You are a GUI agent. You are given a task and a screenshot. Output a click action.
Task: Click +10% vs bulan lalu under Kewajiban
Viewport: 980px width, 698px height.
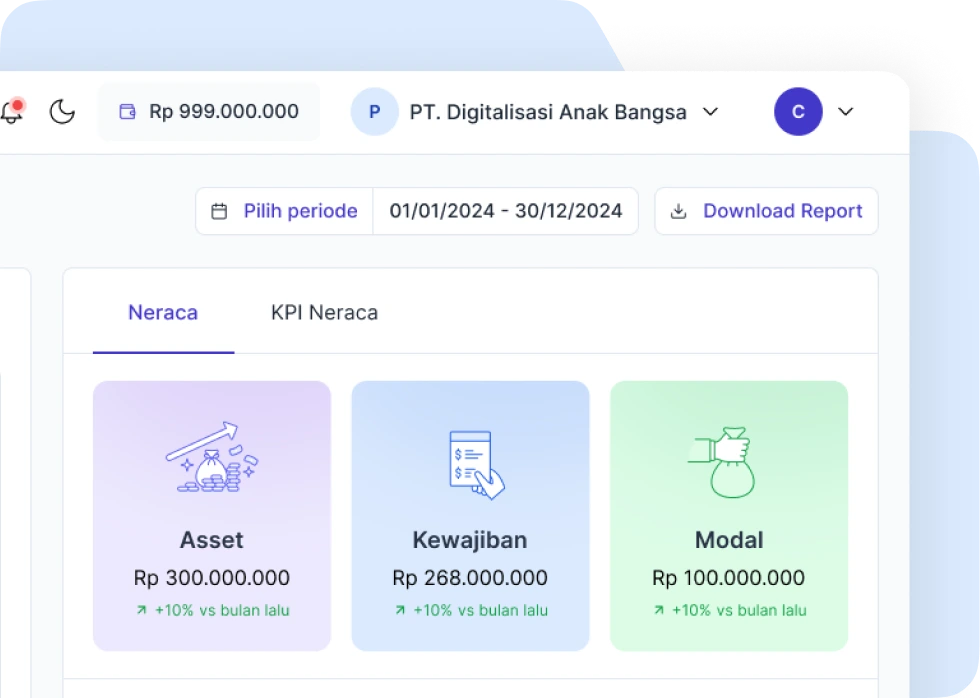(470, 610)
